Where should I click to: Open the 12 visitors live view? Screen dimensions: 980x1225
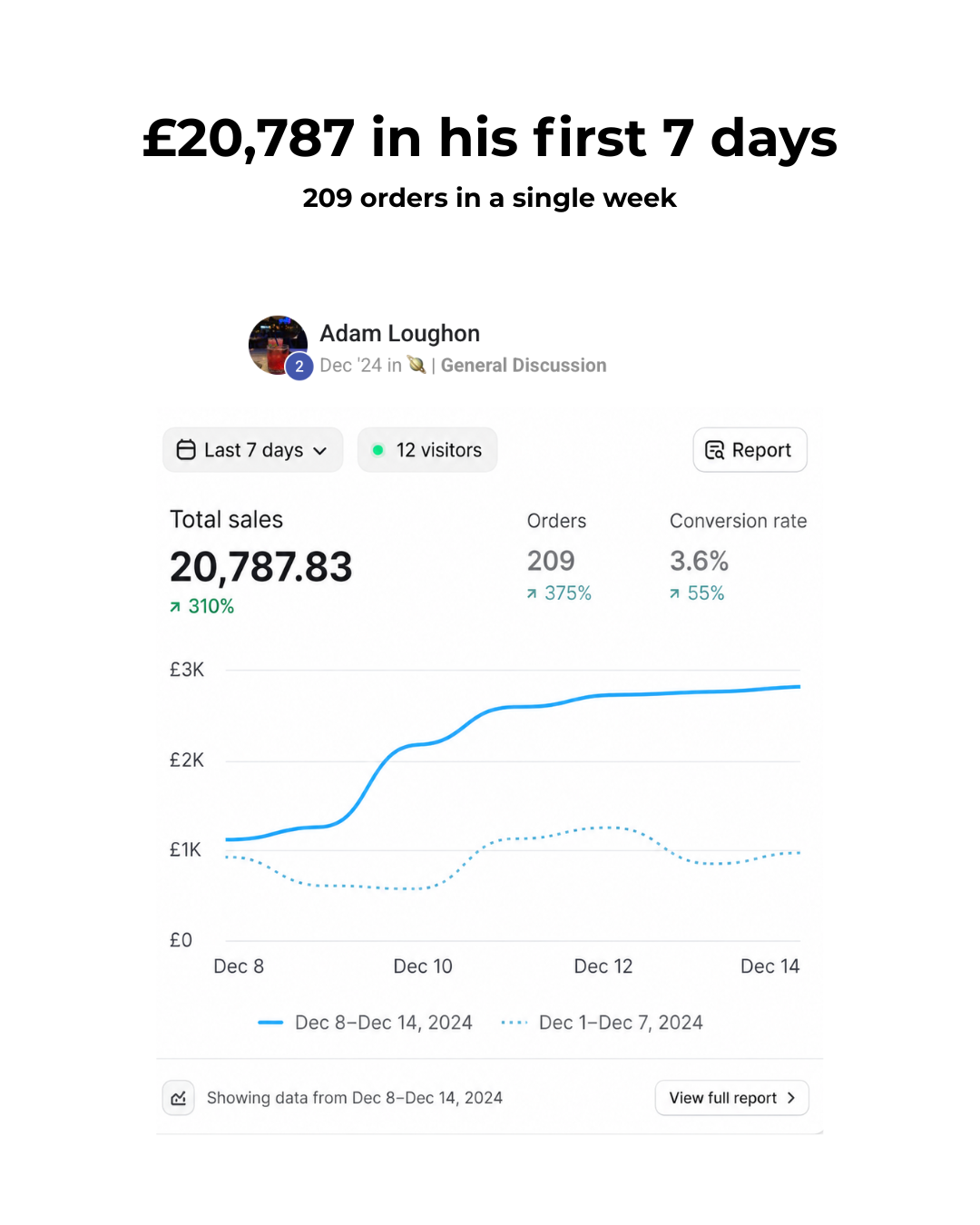(427, 450)
